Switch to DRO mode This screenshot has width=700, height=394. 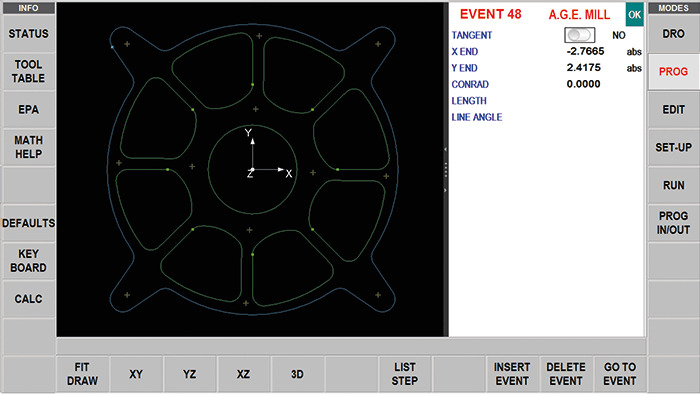coord(673,34)
